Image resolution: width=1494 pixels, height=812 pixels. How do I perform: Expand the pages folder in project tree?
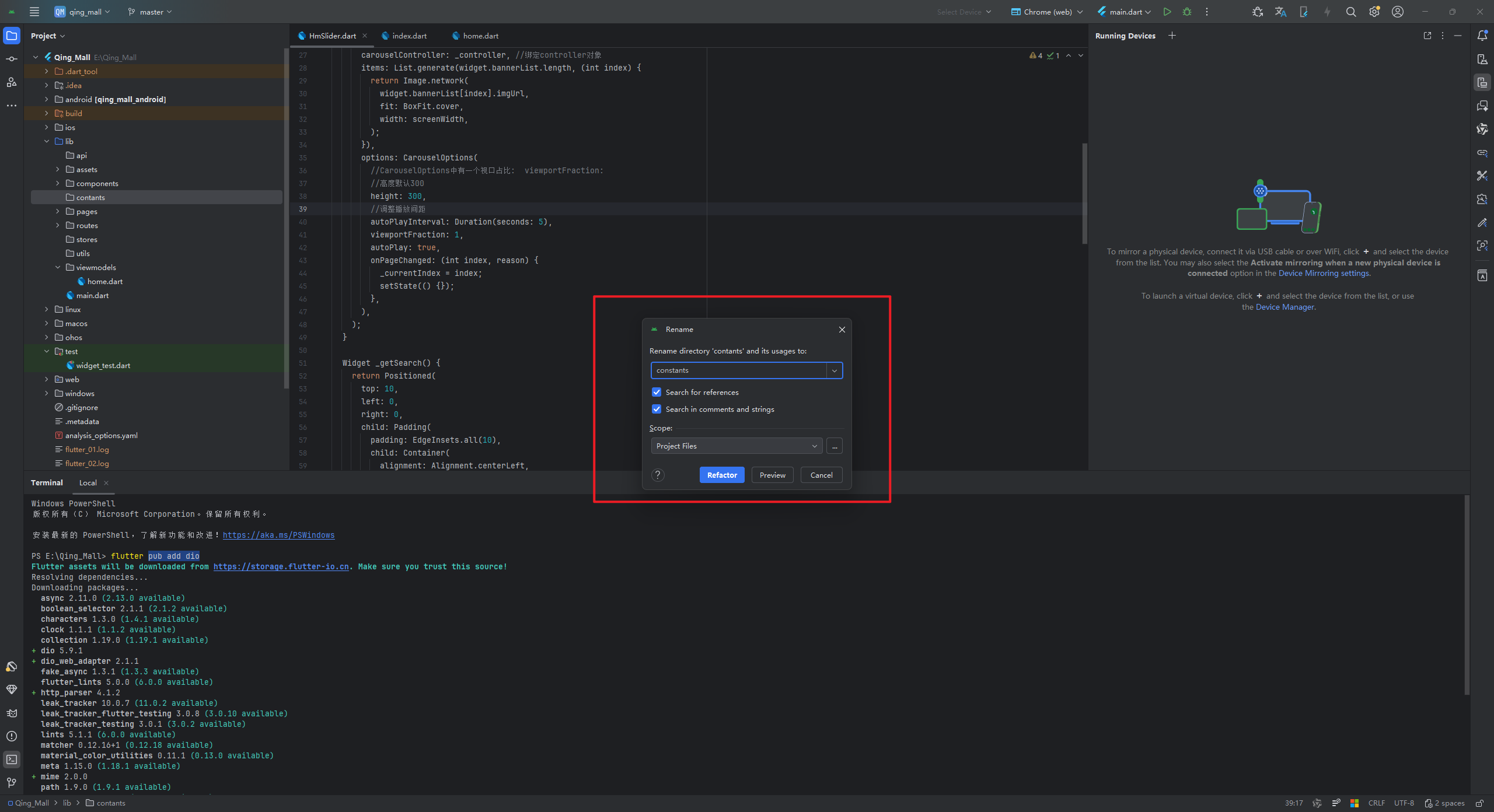[58, 211]
